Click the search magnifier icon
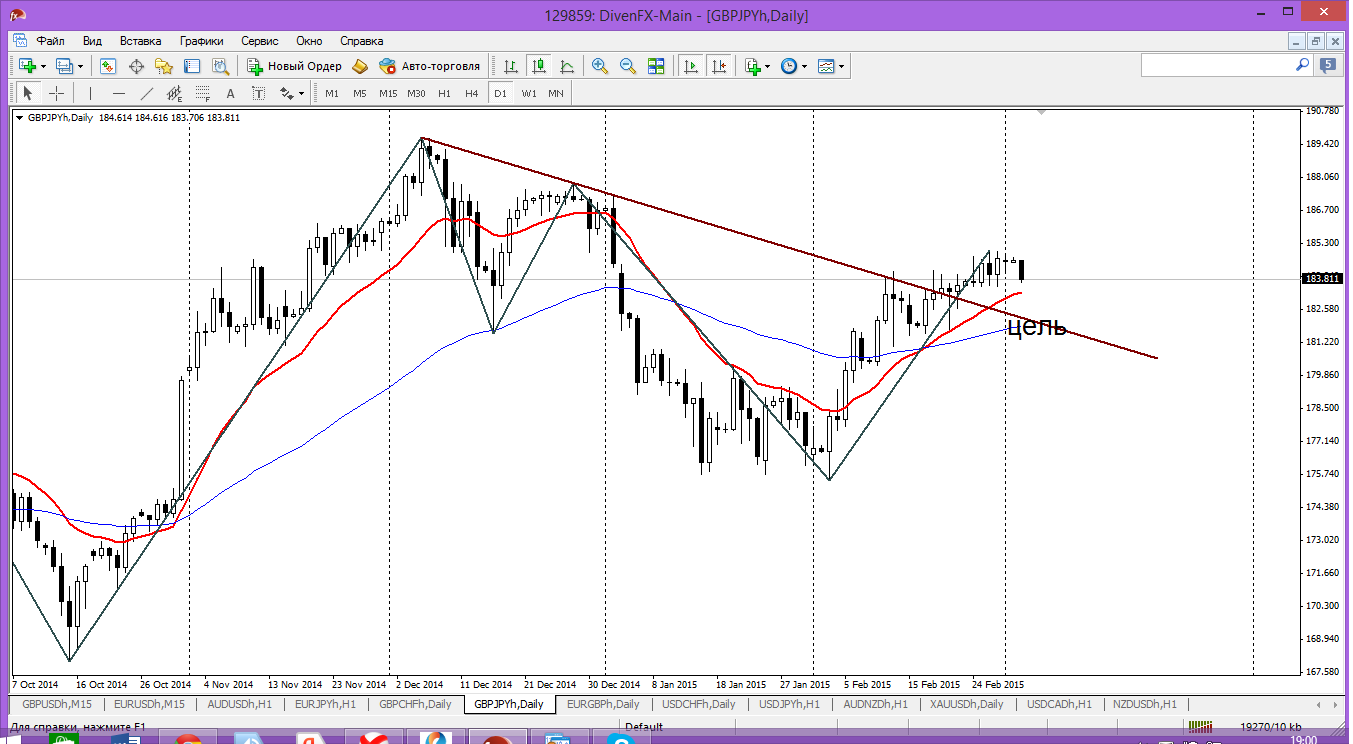The image size is (1353, 744). point(1303,65)
